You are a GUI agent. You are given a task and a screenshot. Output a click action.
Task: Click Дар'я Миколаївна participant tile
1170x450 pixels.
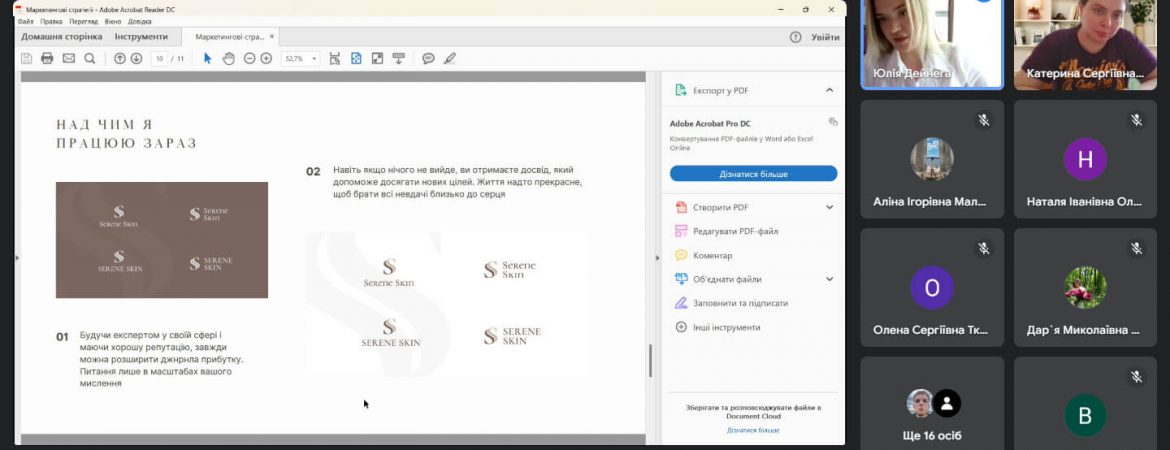(1085, 287)
